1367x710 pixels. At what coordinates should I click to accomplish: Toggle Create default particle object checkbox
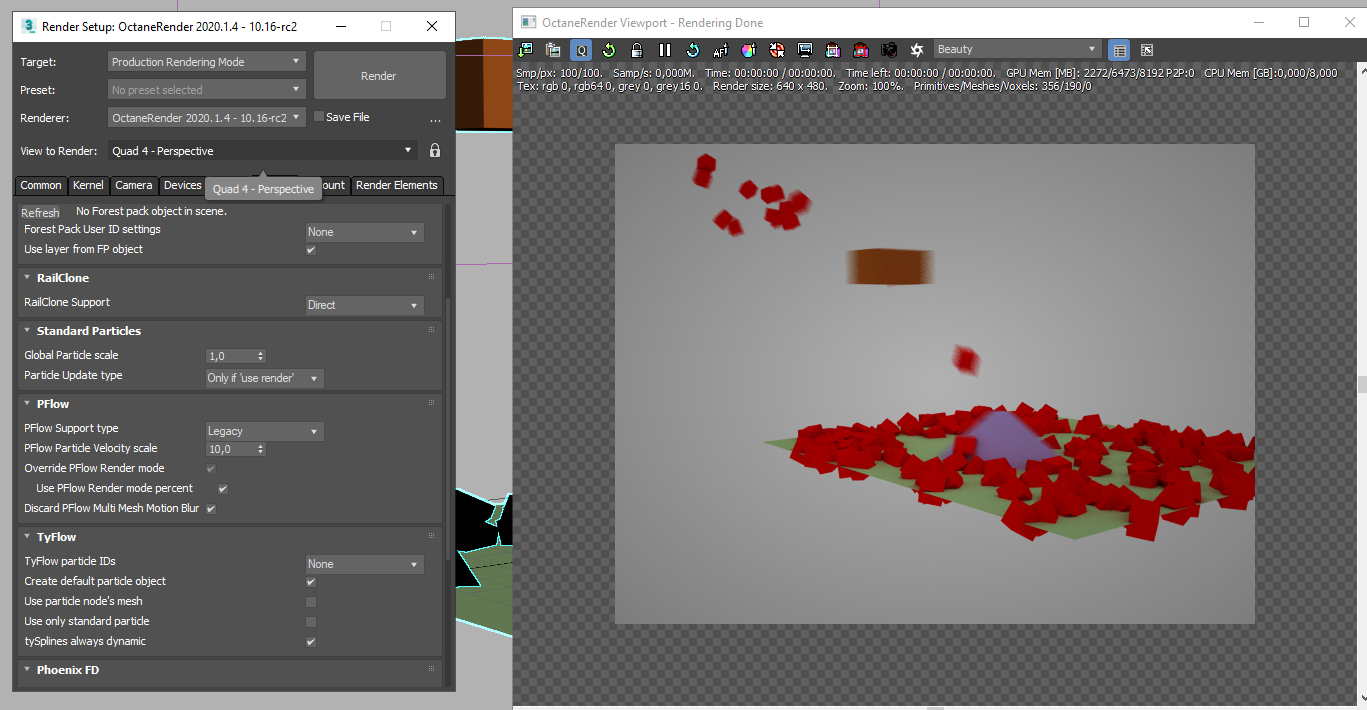click(x=311, y=582)
